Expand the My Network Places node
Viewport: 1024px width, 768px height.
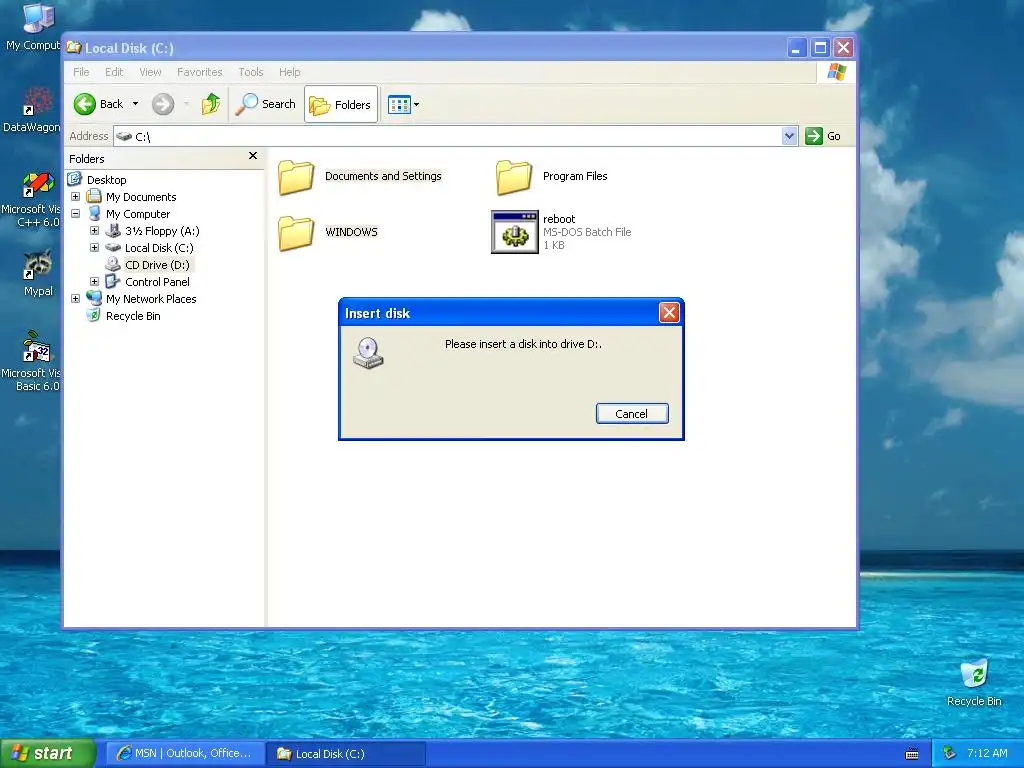75,298
